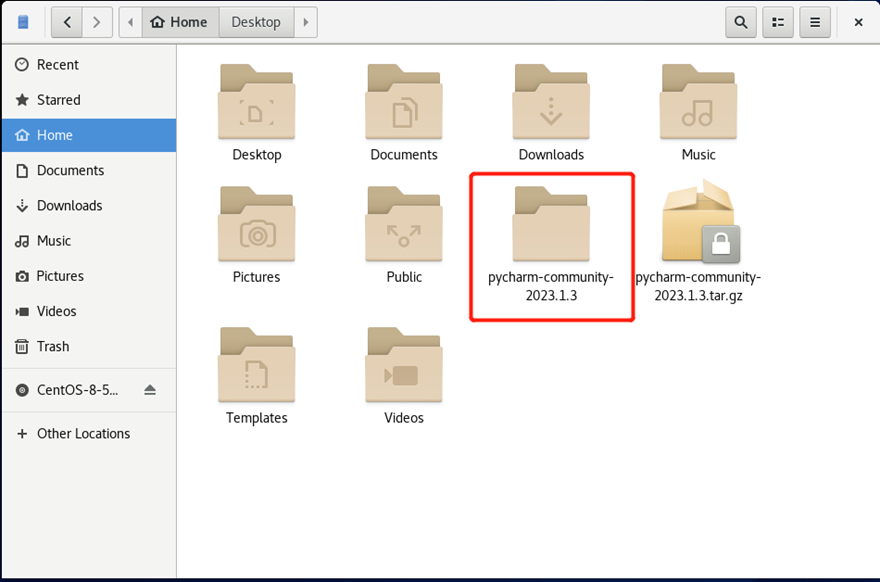Select the Music folder icon
The image size is (880, 582).
pos(698,102)
